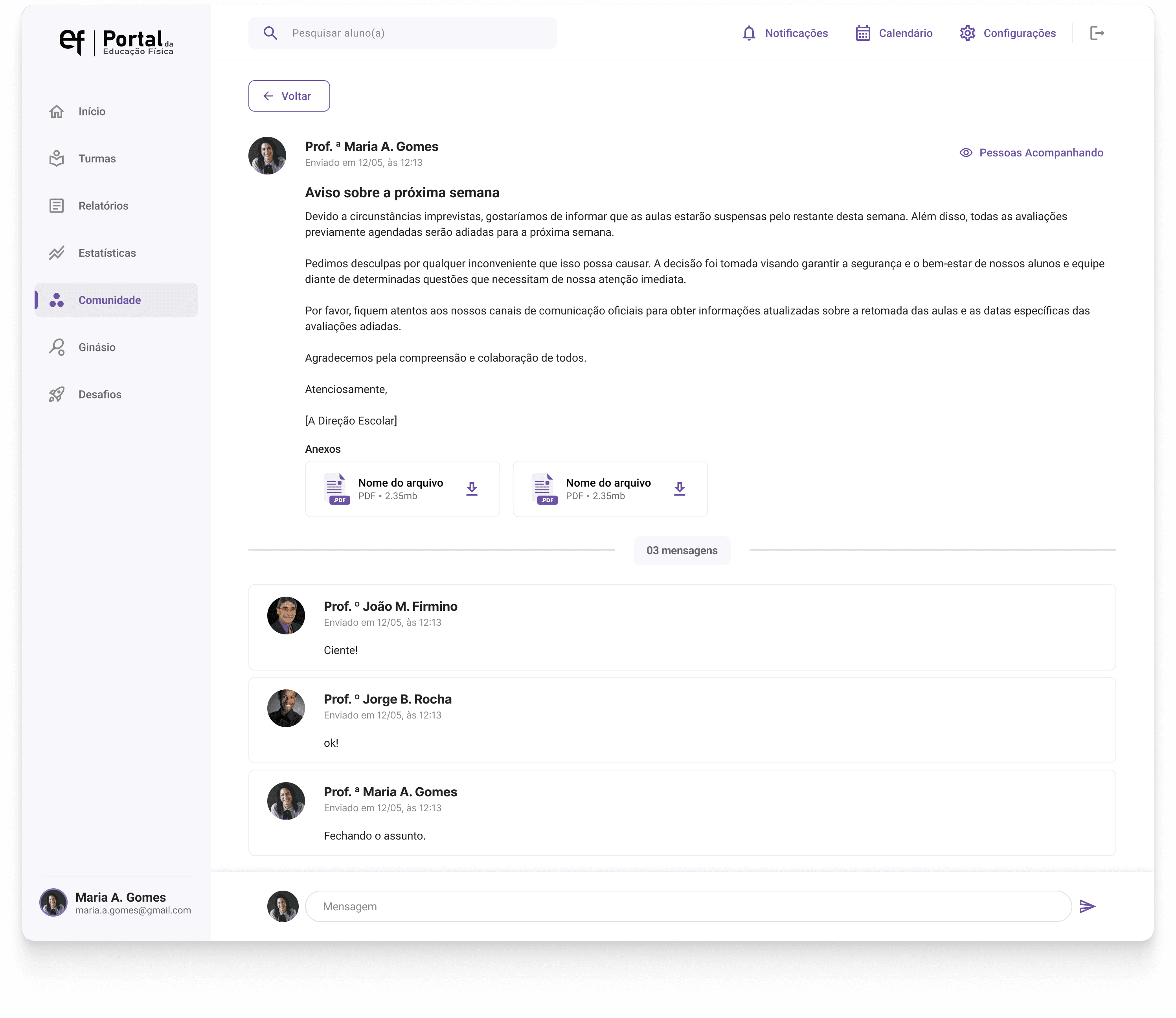Click the Relatórios document icon

tap(57, 206)
